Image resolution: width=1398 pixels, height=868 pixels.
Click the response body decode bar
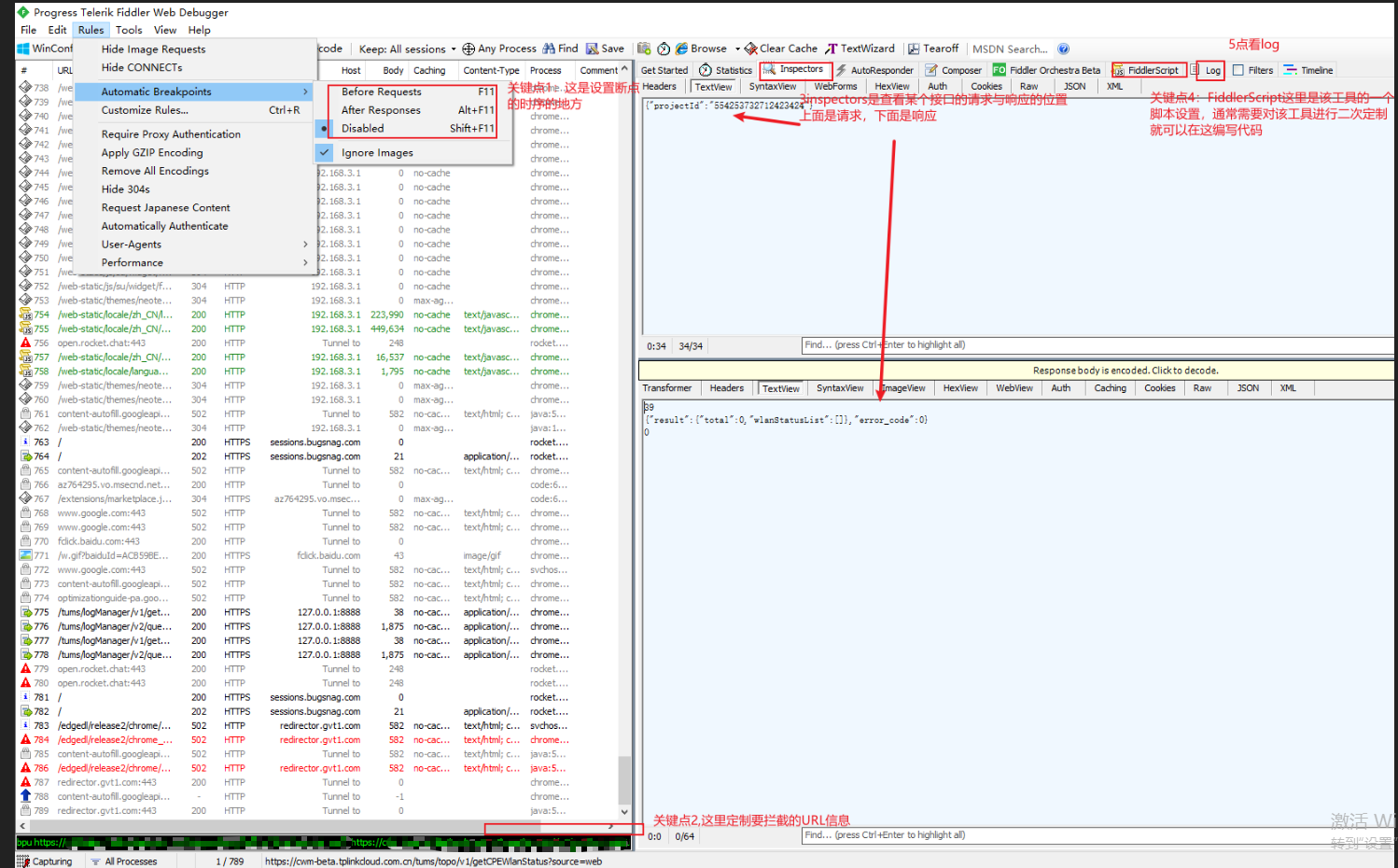pyautogui.click(x=1015, y=371)
